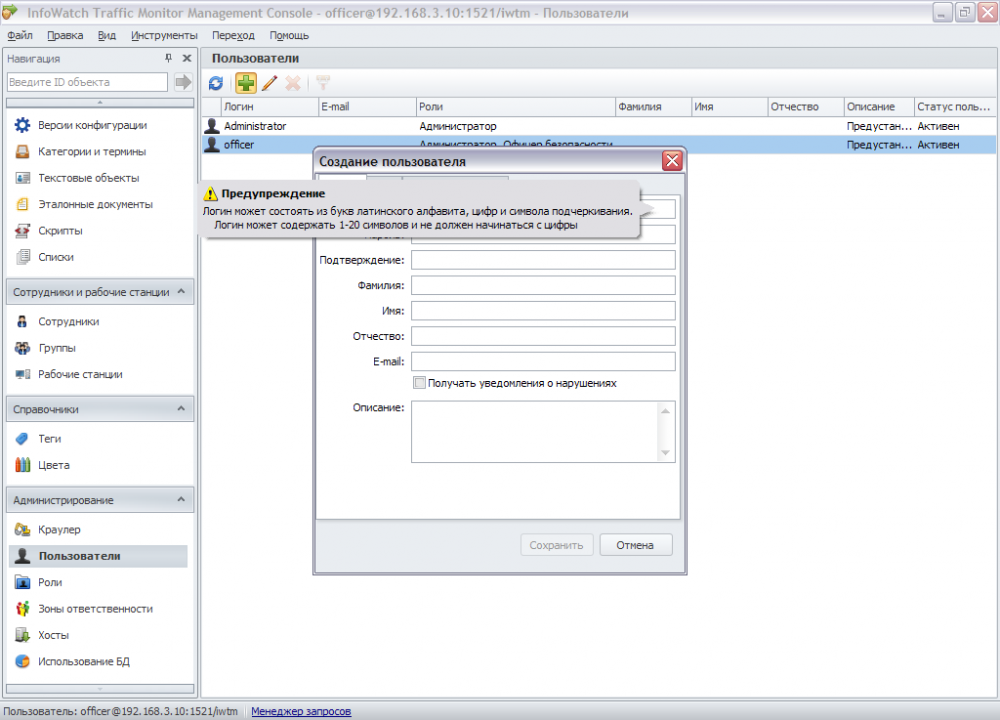Click the go arrow next to ID field
This screenshot has height=720, width=1000.
point(183,82)
